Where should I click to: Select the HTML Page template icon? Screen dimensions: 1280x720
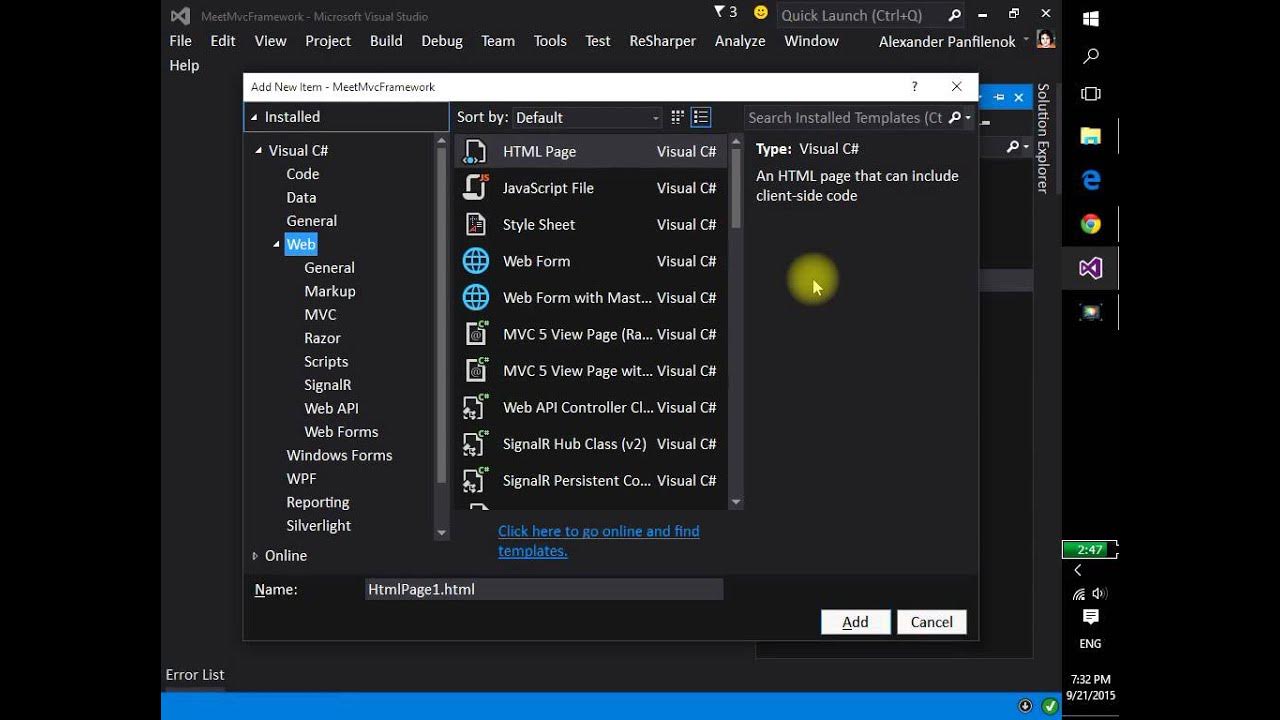pos(476,152)
